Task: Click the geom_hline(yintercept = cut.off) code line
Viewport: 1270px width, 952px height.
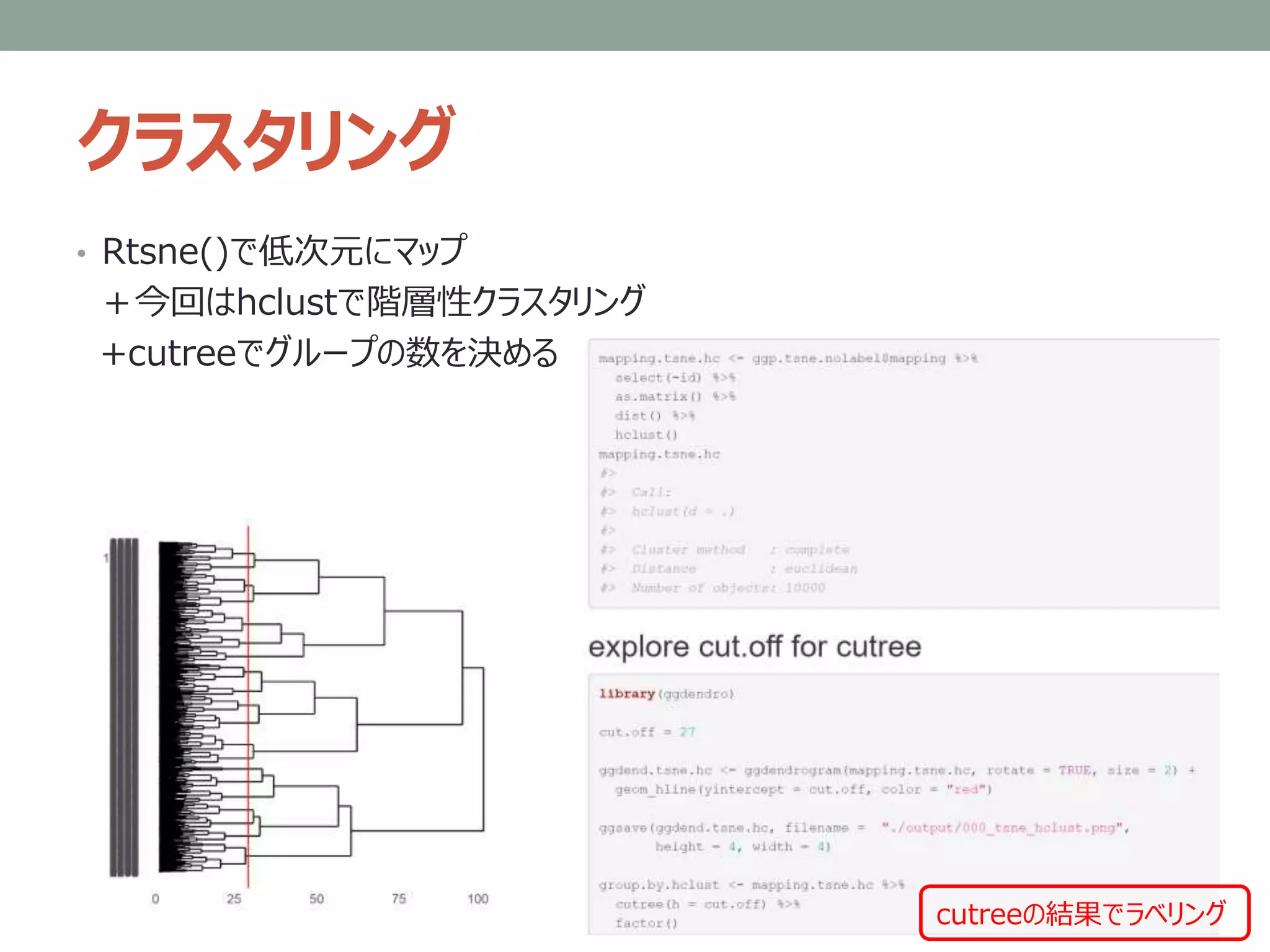Action: 804,790
